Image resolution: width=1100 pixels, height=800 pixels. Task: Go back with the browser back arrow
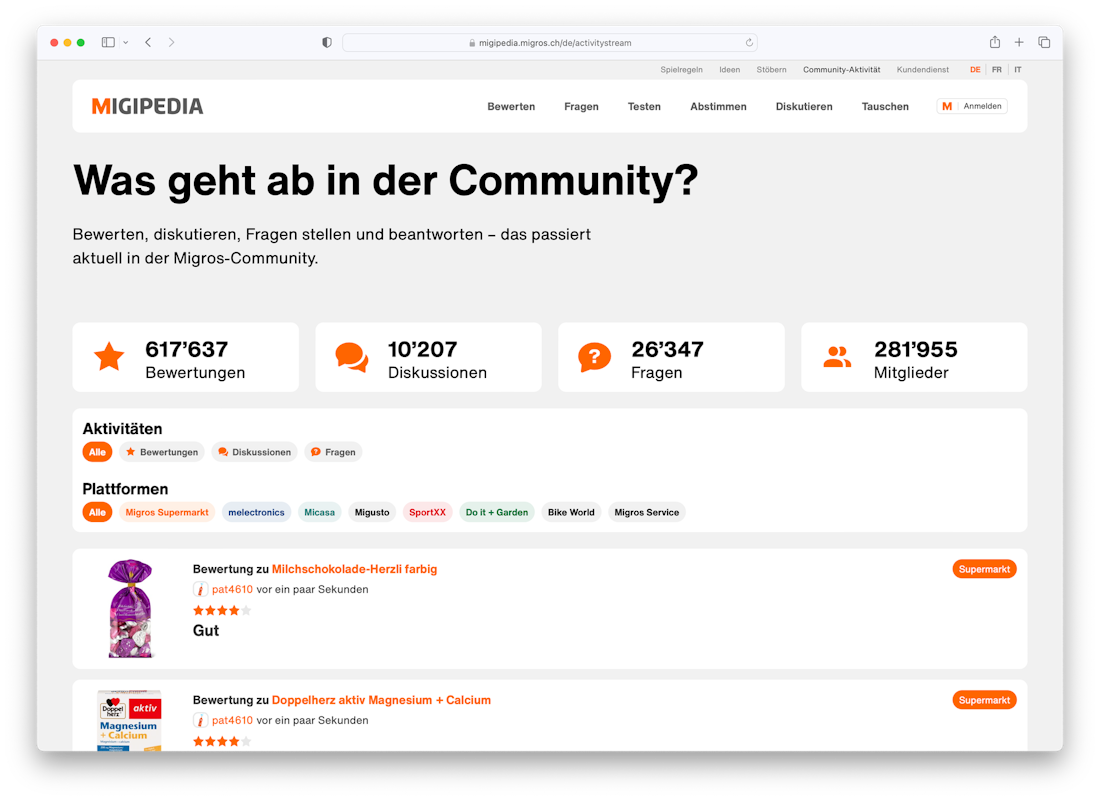pyautogui.click(x=148, y=42)
